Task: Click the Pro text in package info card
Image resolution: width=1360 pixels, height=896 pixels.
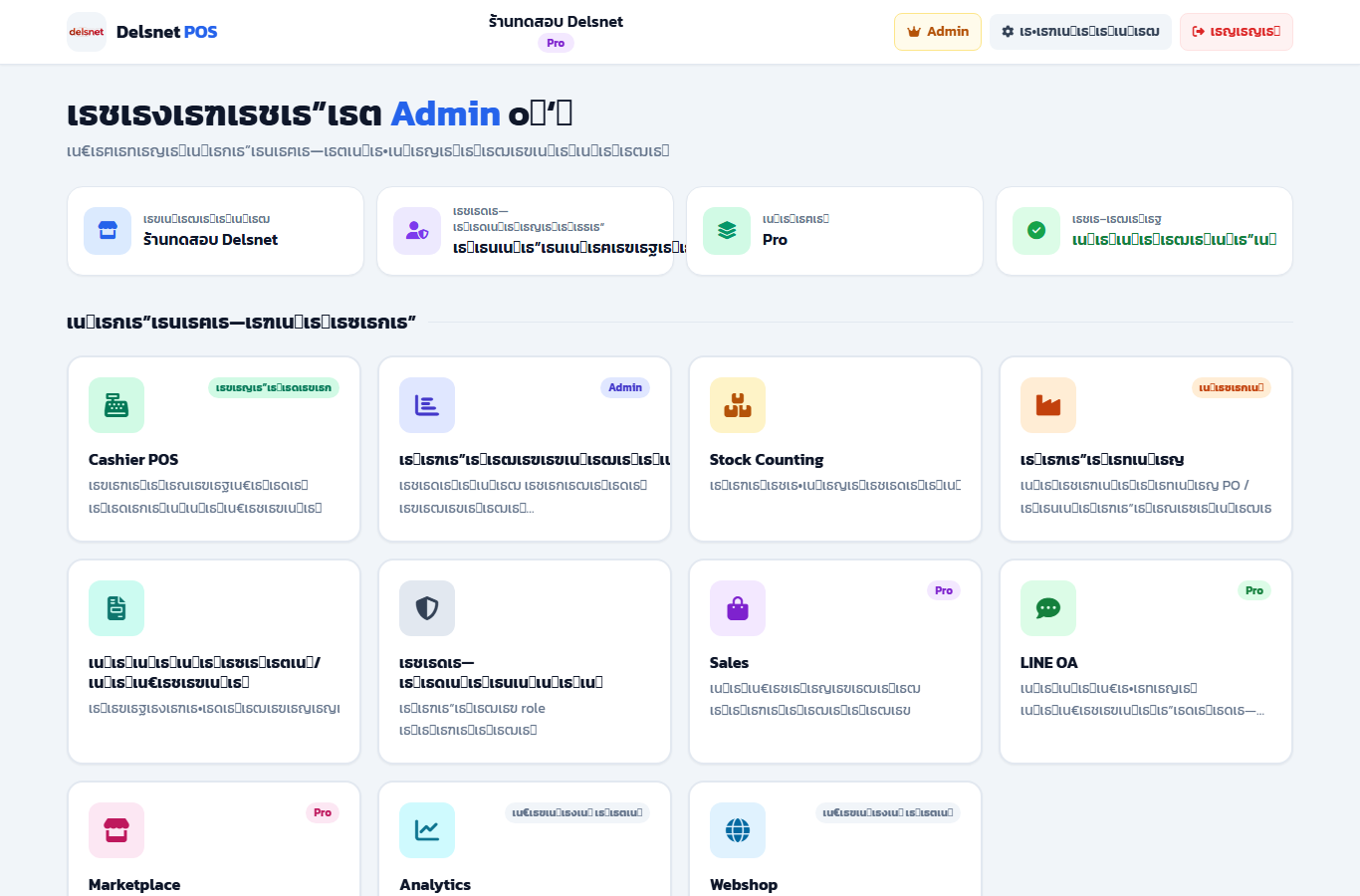Action: (x=775, y=240)
